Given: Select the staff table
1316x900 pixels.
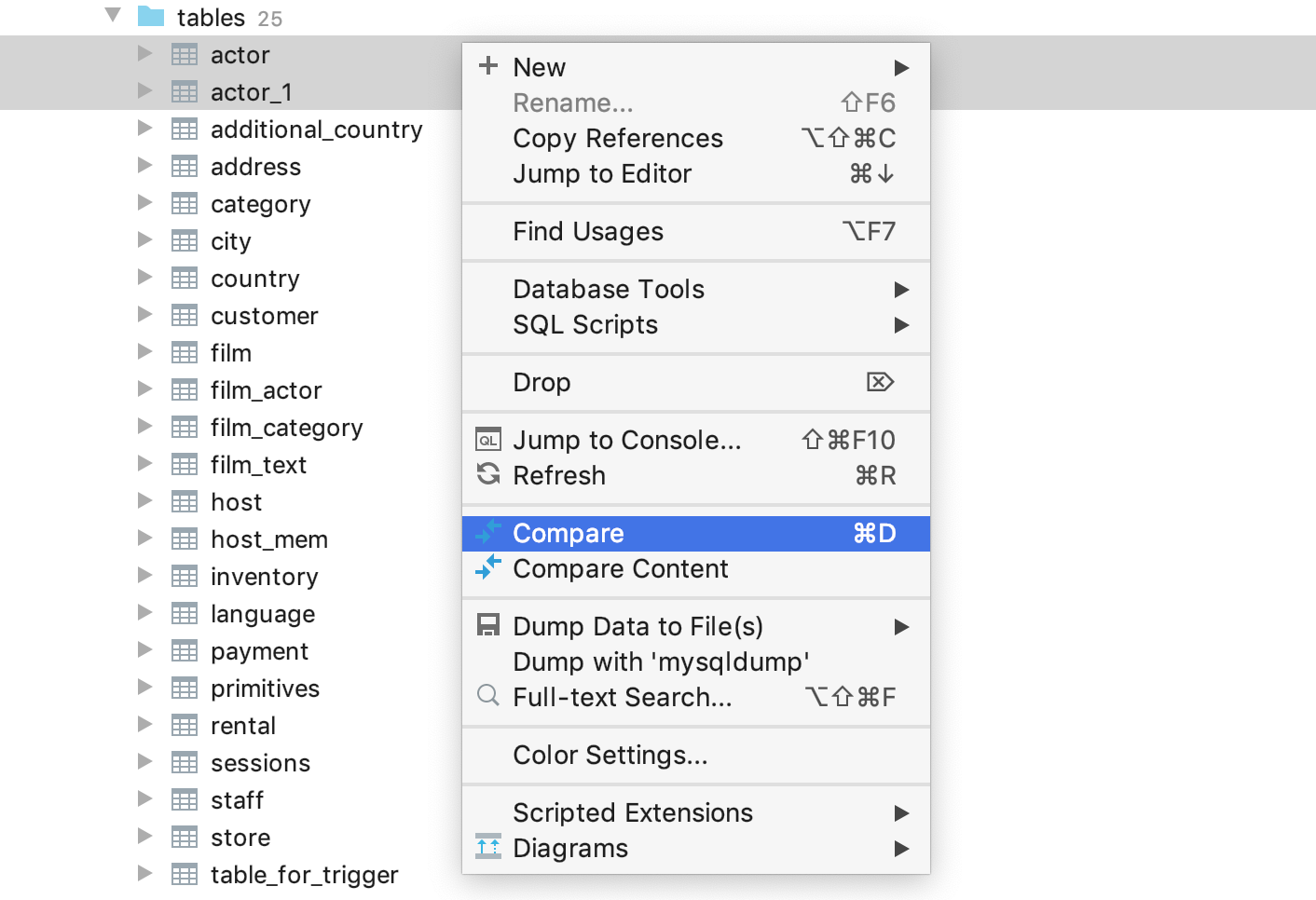Looking at the screenshot, I should click(237, 800).
